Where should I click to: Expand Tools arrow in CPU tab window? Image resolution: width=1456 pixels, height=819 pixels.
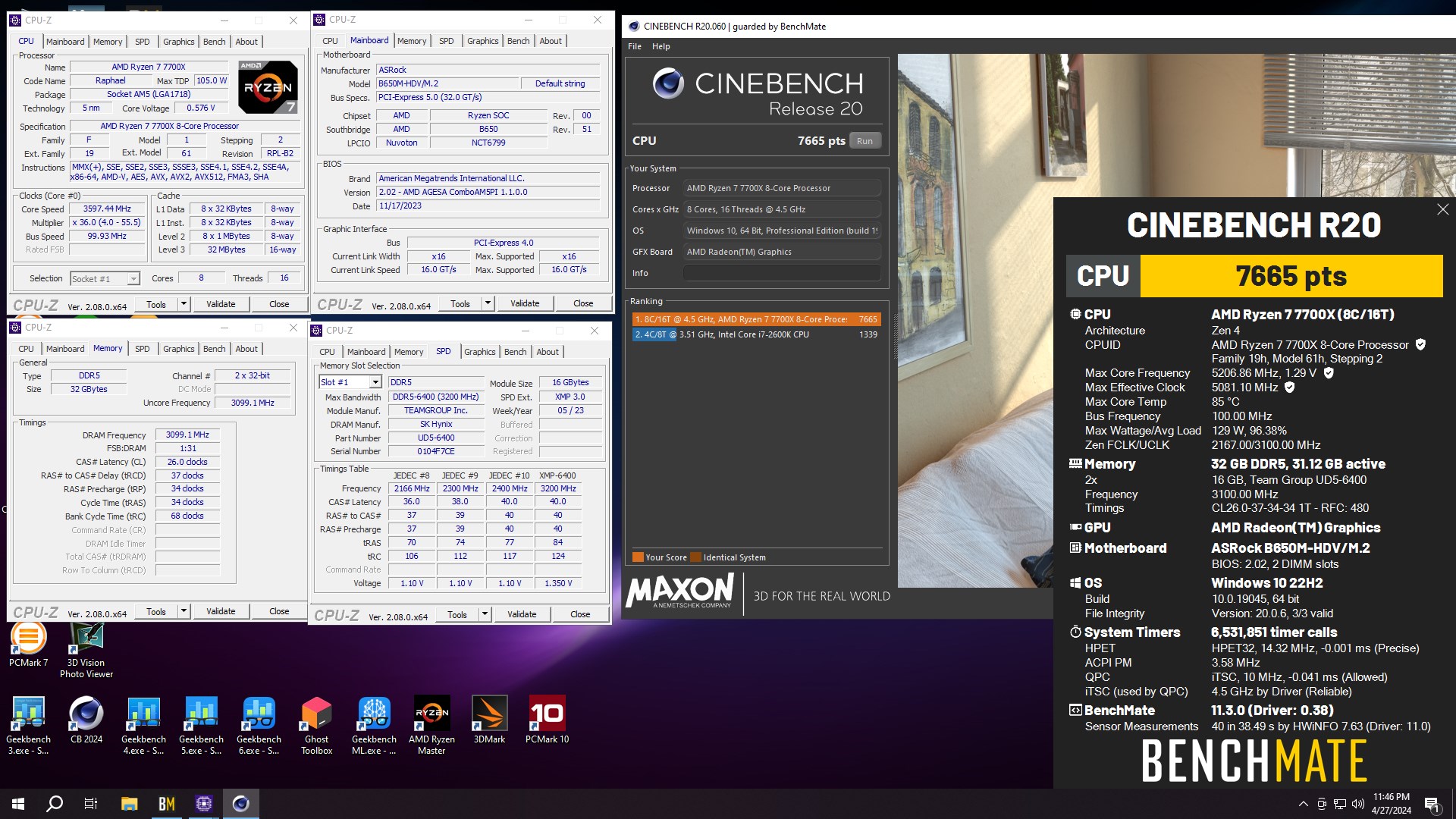tap(184, 304)
